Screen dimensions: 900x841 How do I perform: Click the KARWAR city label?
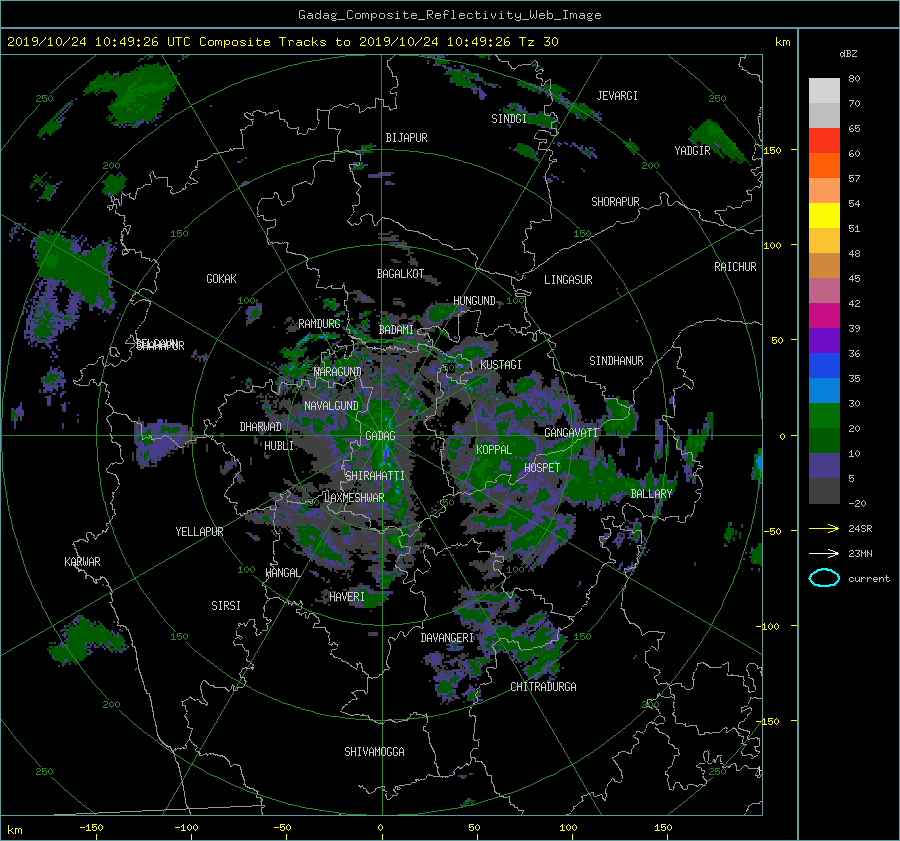(x=82, y=562)
